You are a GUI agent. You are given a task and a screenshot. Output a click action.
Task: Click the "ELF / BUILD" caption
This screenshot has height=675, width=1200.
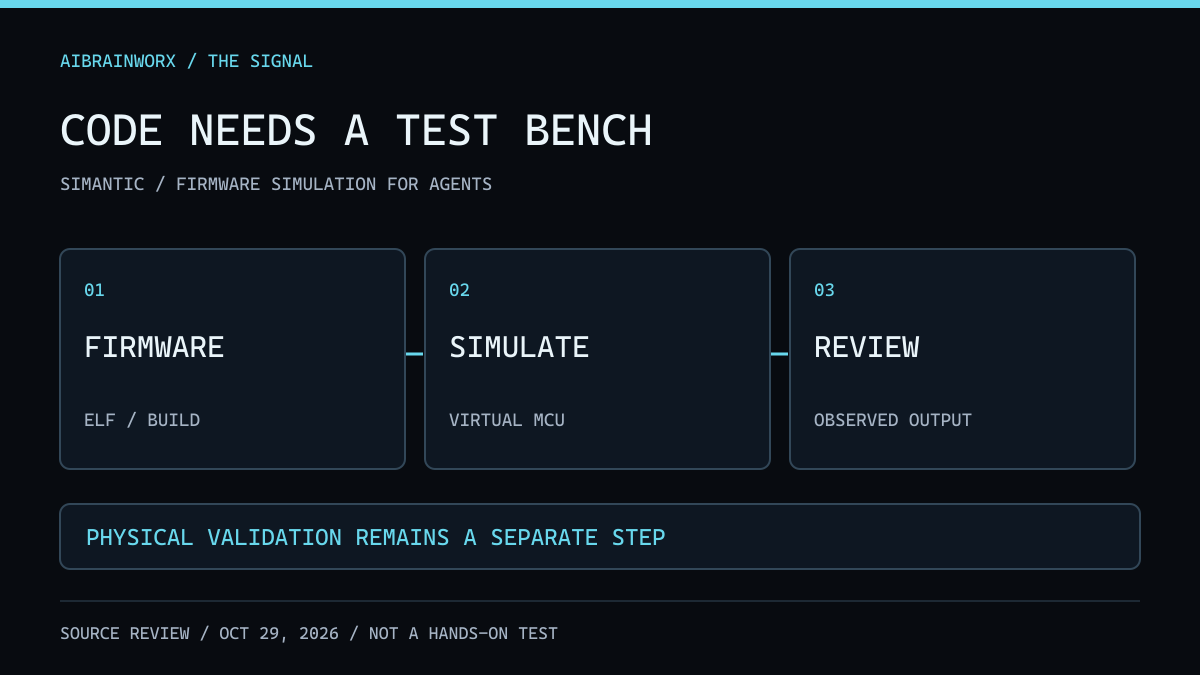point(142,420)
